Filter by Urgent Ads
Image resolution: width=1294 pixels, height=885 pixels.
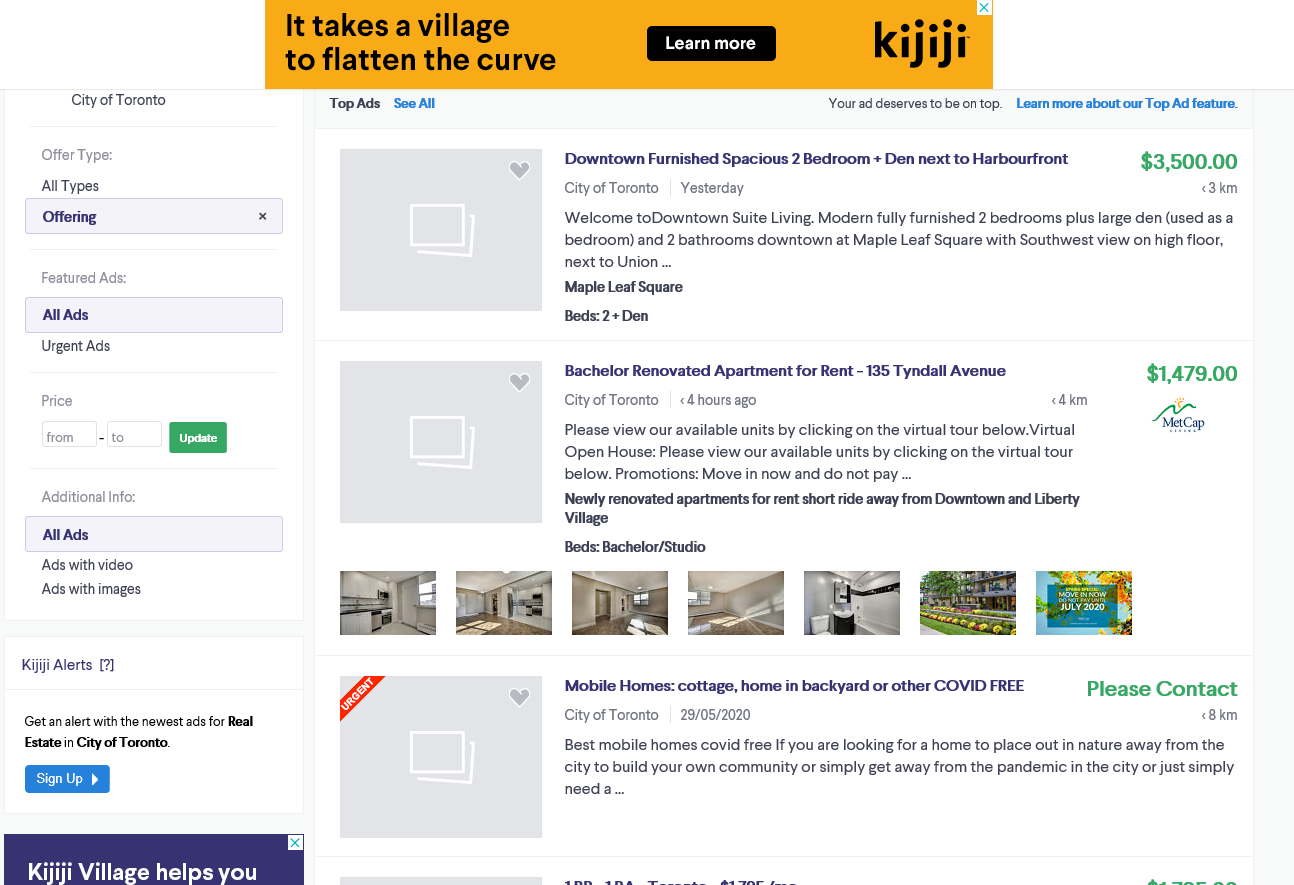click(x=76, y=346)
